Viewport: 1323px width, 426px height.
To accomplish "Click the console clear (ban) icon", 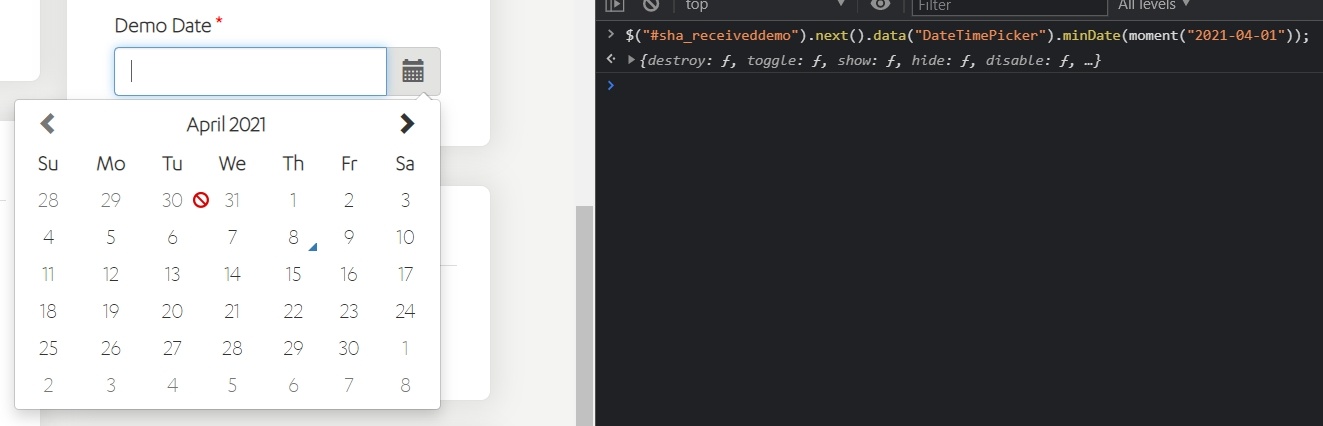I will (x=651, y=6).
